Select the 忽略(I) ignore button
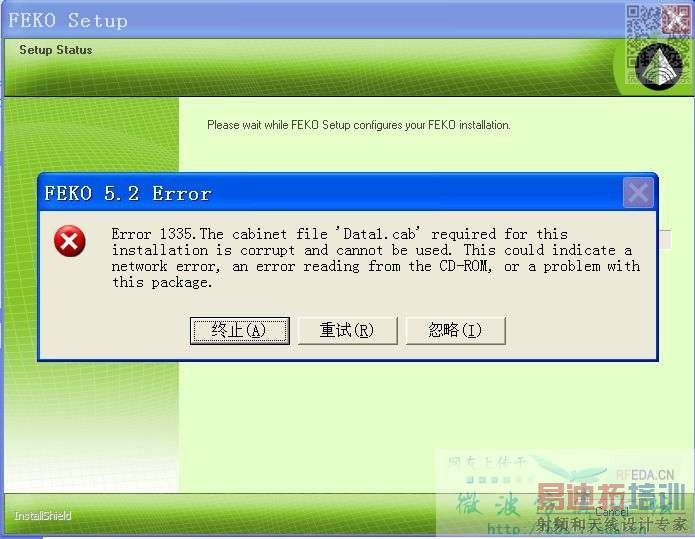 pos(455,331)
